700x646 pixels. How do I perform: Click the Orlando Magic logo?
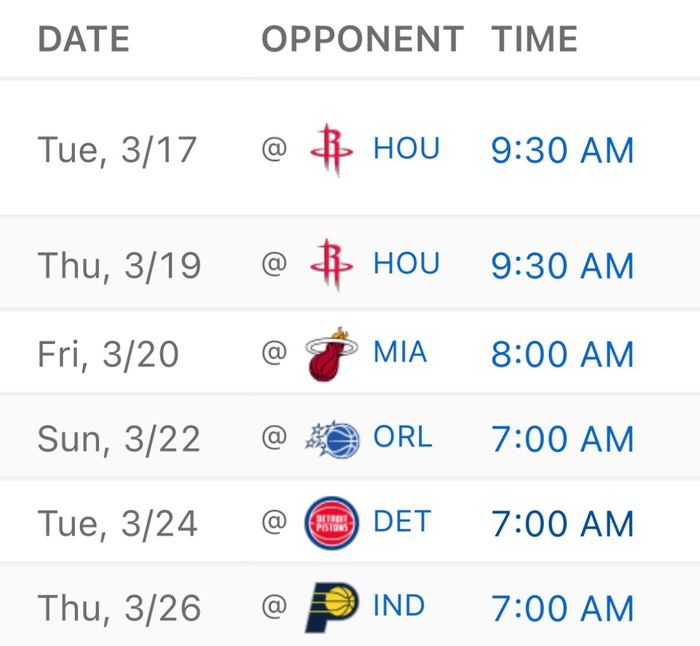331,439
